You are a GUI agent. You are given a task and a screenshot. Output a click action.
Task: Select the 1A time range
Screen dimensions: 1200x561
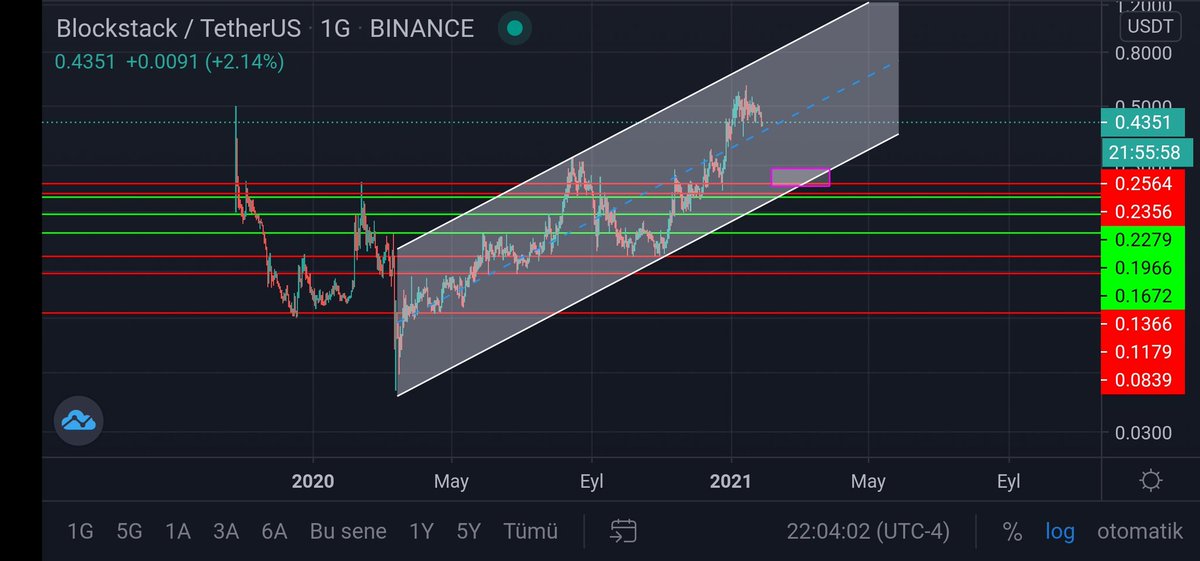[x=178, y=531]
